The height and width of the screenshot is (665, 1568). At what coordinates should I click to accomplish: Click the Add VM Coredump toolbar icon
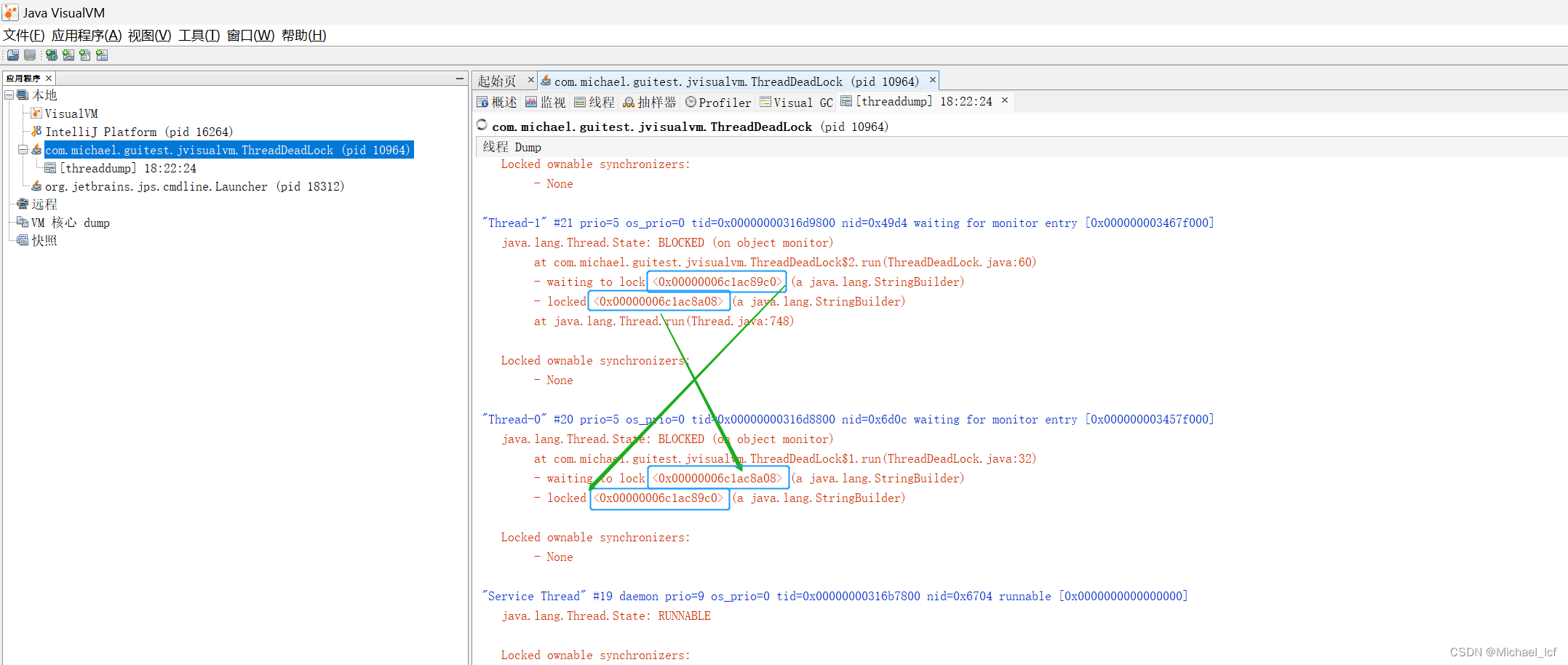pos(85,55)
